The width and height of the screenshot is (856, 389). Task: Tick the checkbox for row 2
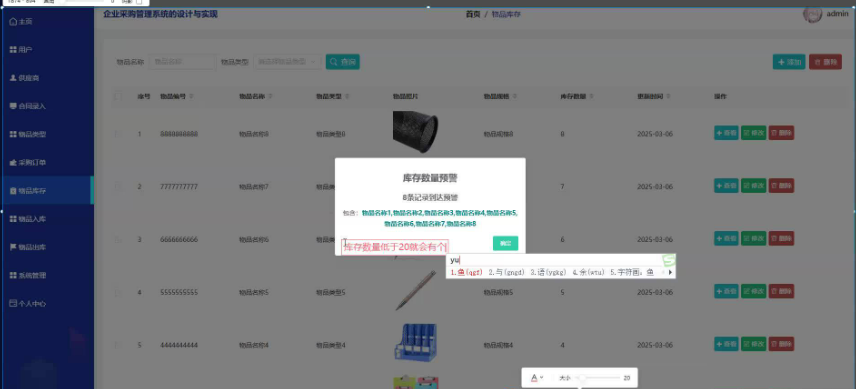click(118, 187)
